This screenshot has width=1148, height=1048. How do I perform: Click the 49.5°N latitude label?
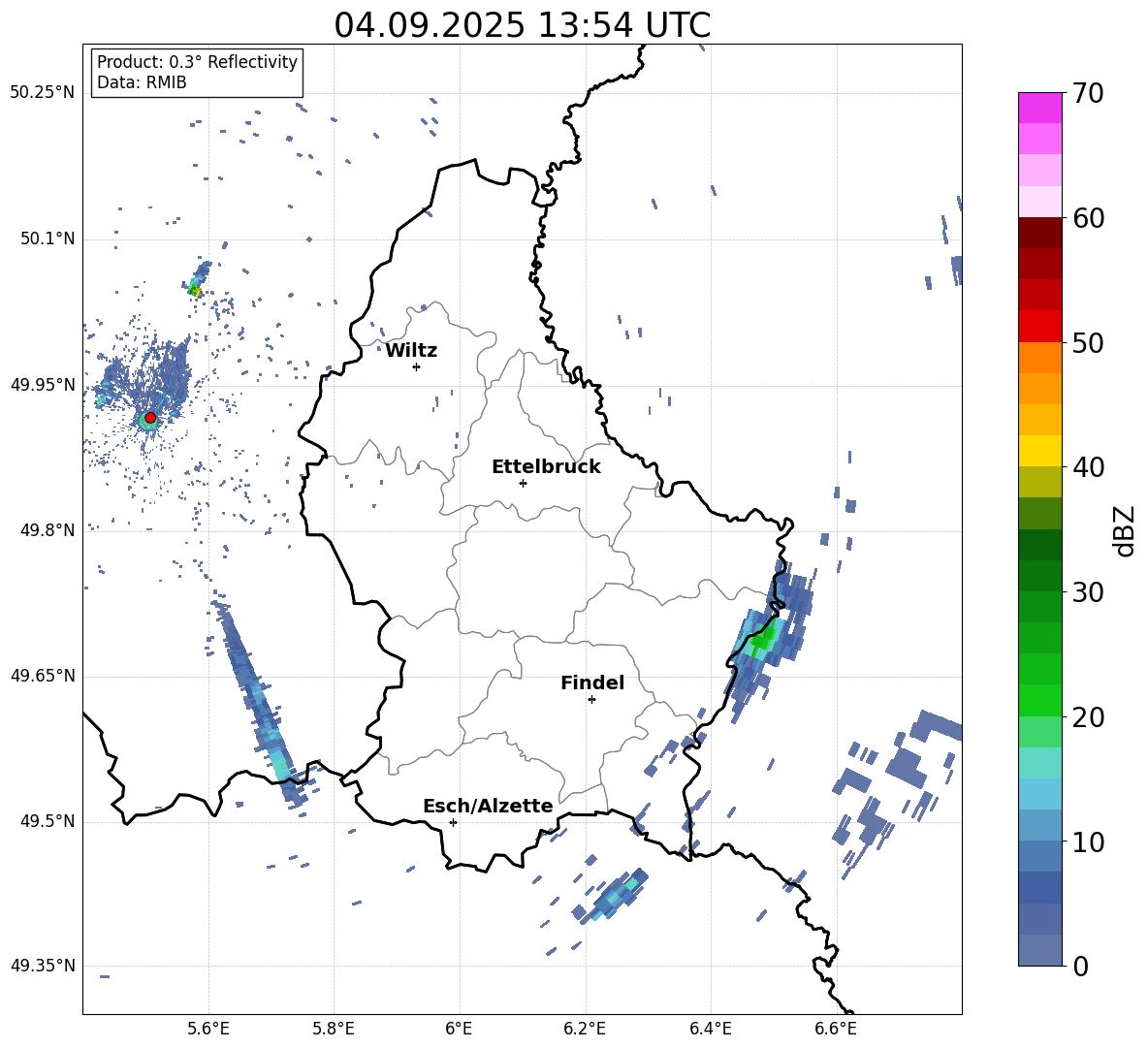coord(48,821)
